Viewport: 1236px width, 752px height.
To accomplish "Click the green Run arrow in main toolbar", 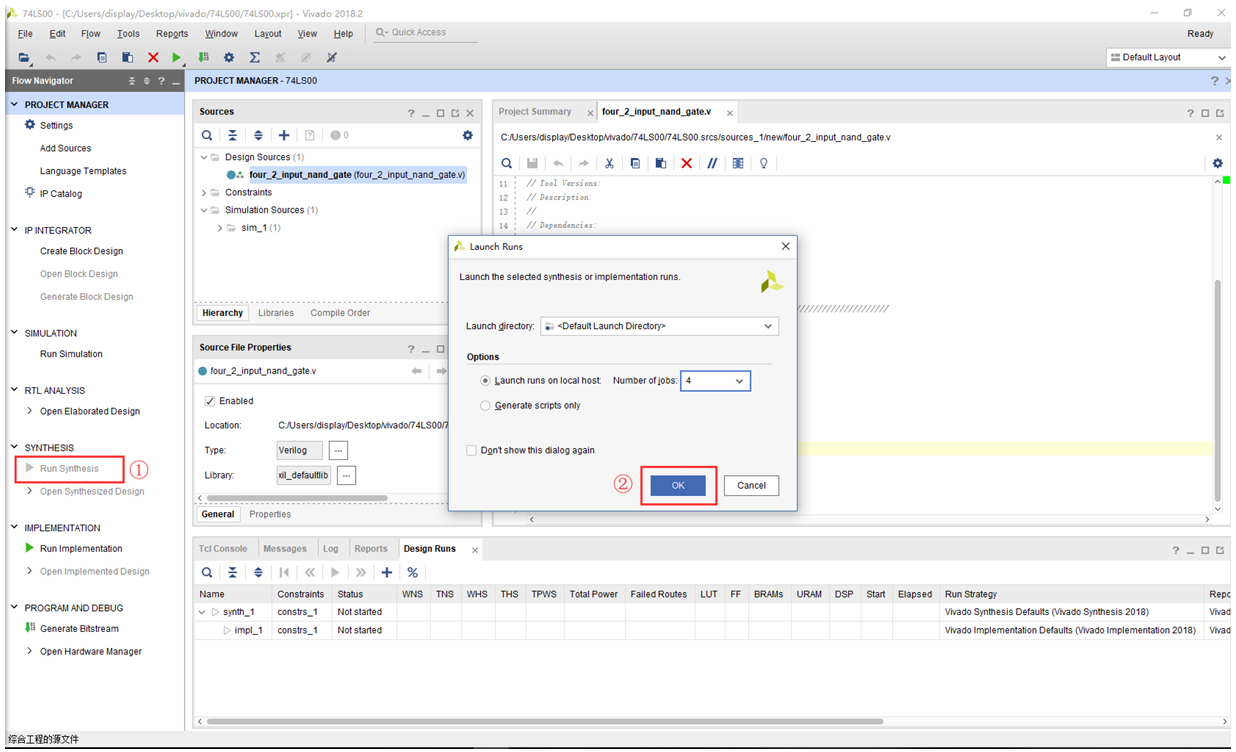I will click(177, 58).
